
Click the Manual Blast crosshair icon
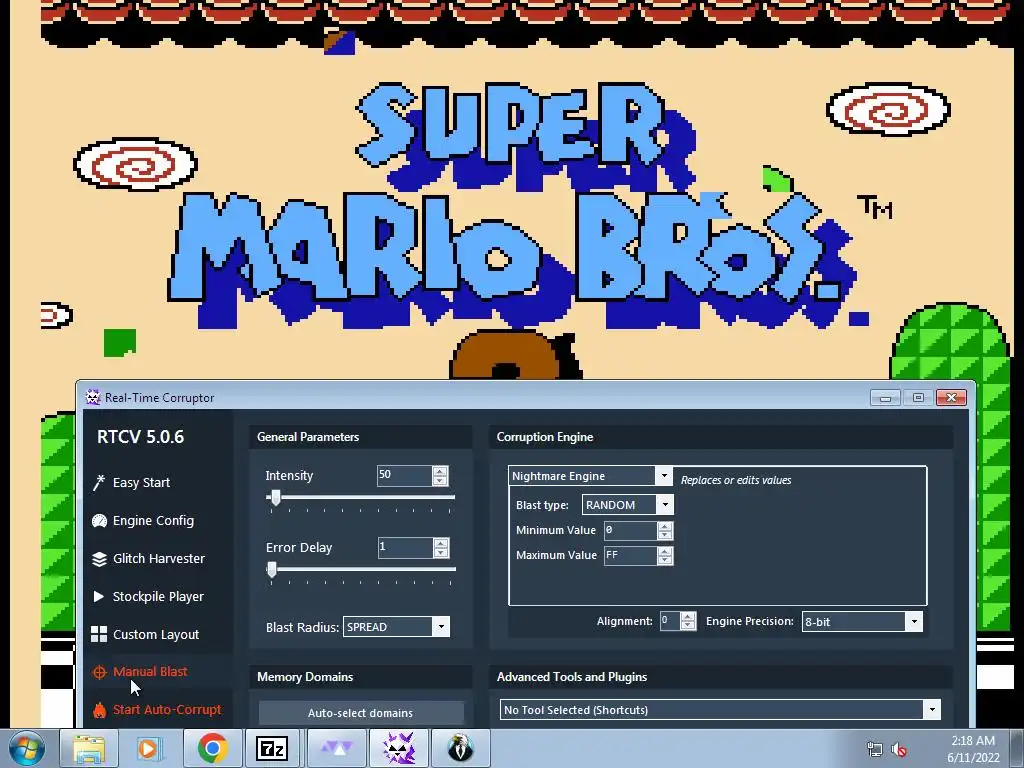point(99,672)
